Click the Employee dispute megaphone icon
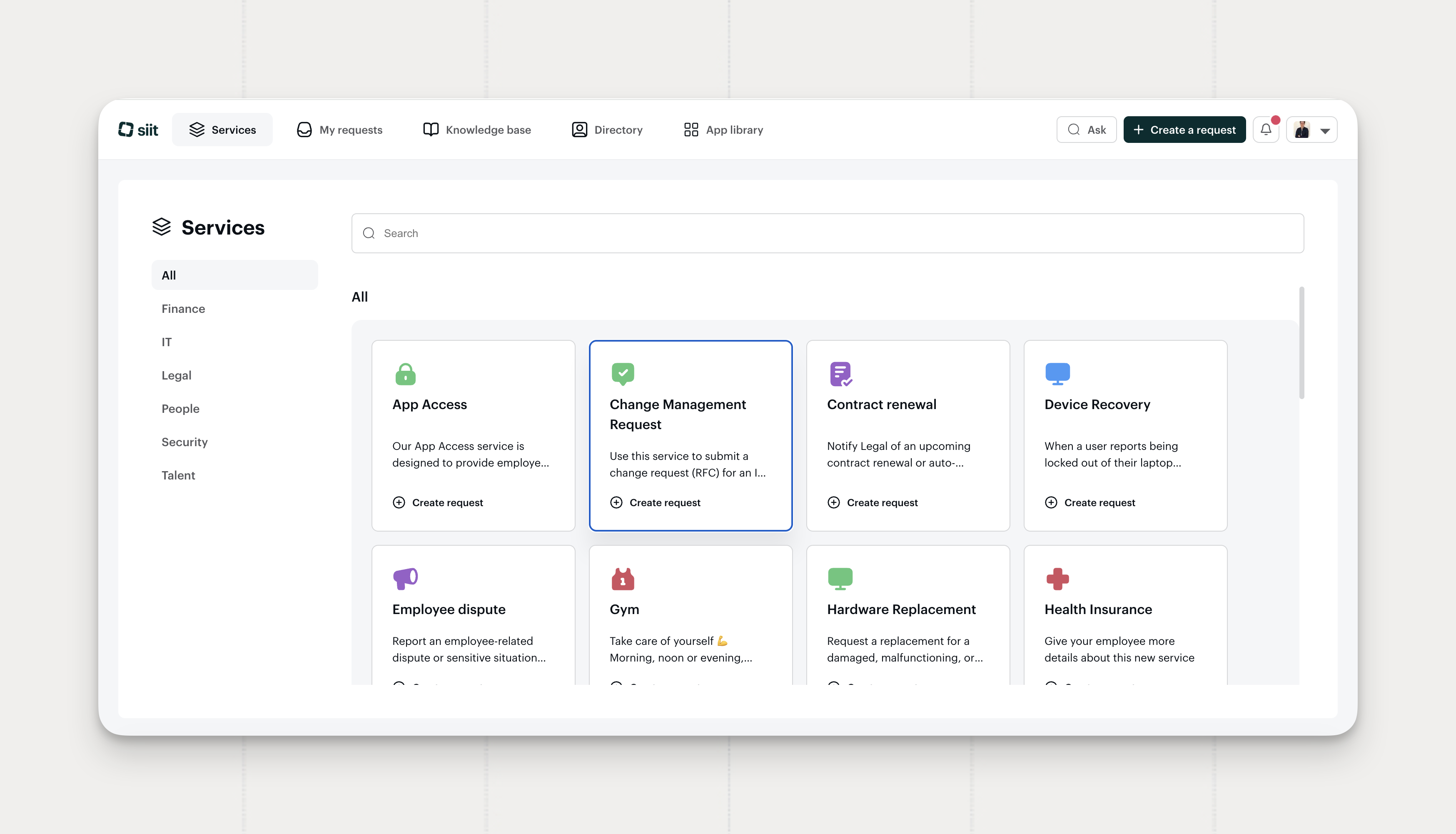Image resolution: width=1456 pixels, height=834 pixels. (x=405, y=579)
